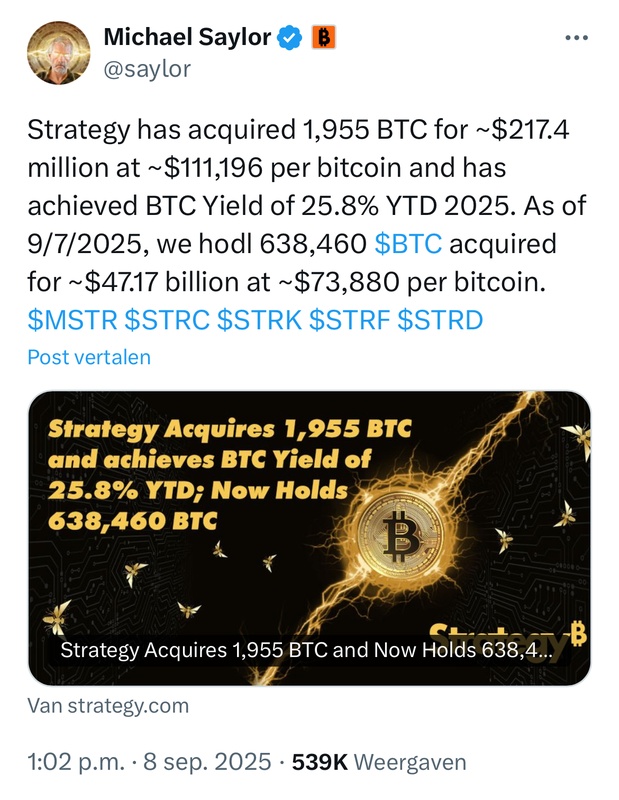Translate the post with Post vertalen
The image size is (619, 800).
tap(88, 357)
